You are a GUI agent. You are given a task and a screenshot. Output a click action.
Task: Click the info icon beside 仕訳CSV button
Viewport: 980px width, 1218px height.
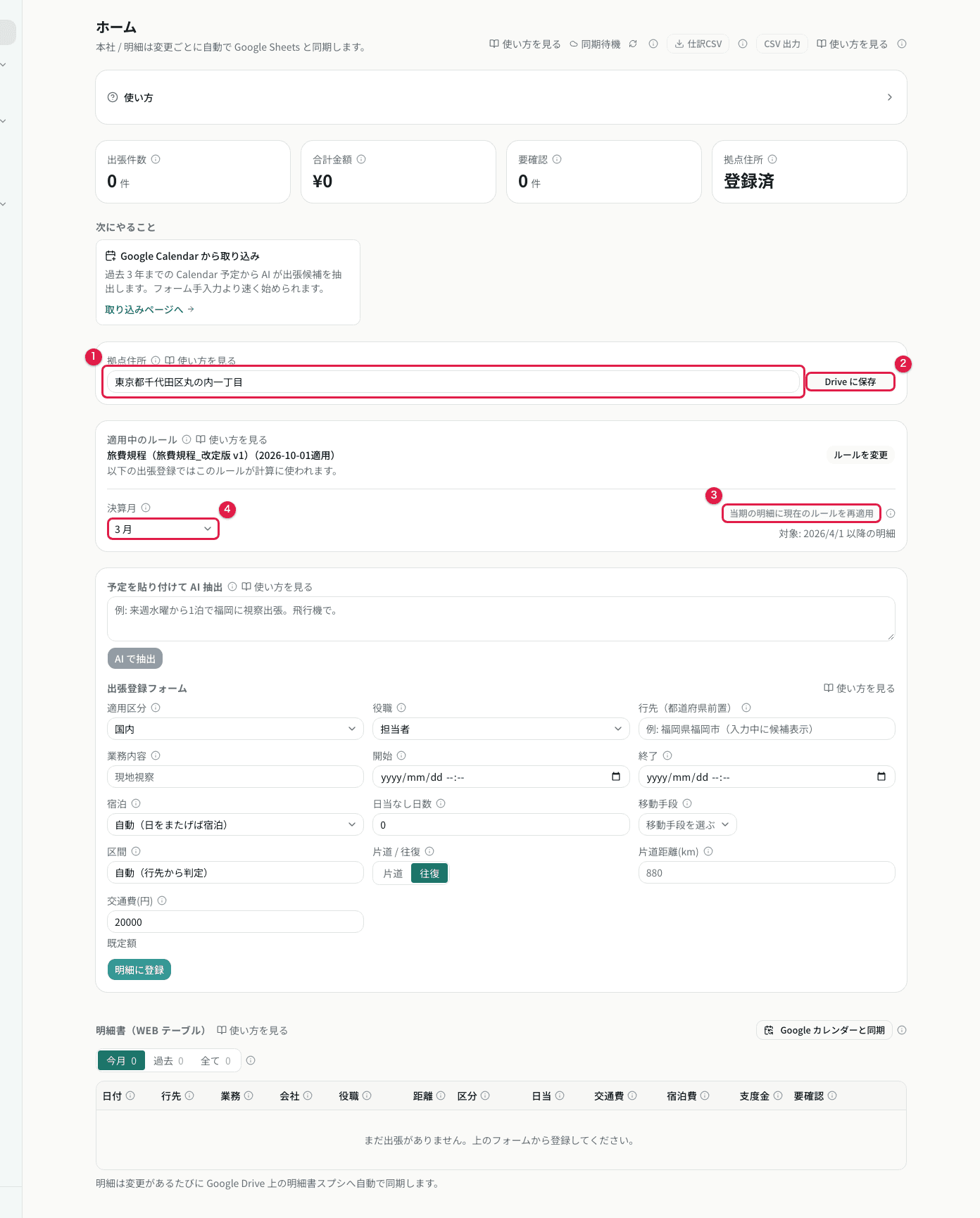pyautogui.click(x=743, y=44)
